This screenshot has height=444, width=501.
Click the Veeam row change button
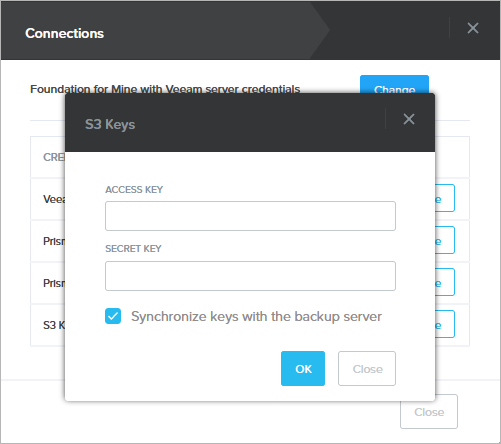(445, 198)
